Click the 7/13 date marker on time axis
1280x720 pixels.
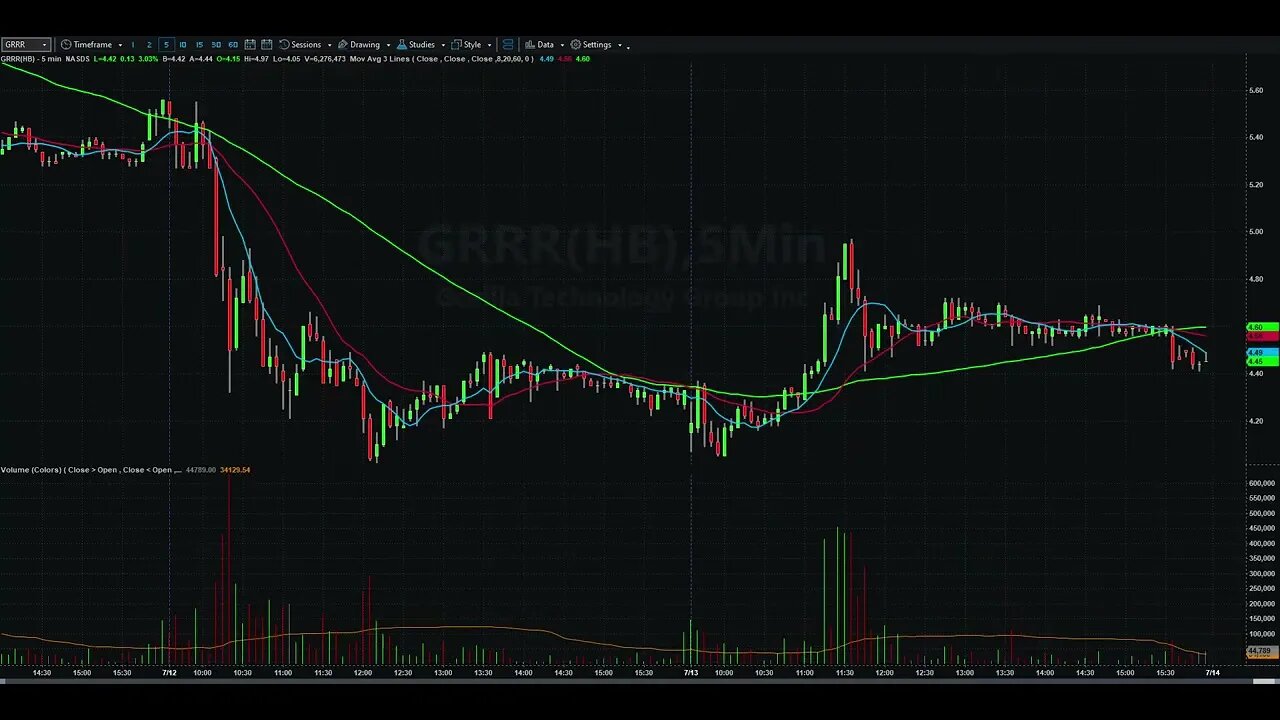[x=691, y=673]
